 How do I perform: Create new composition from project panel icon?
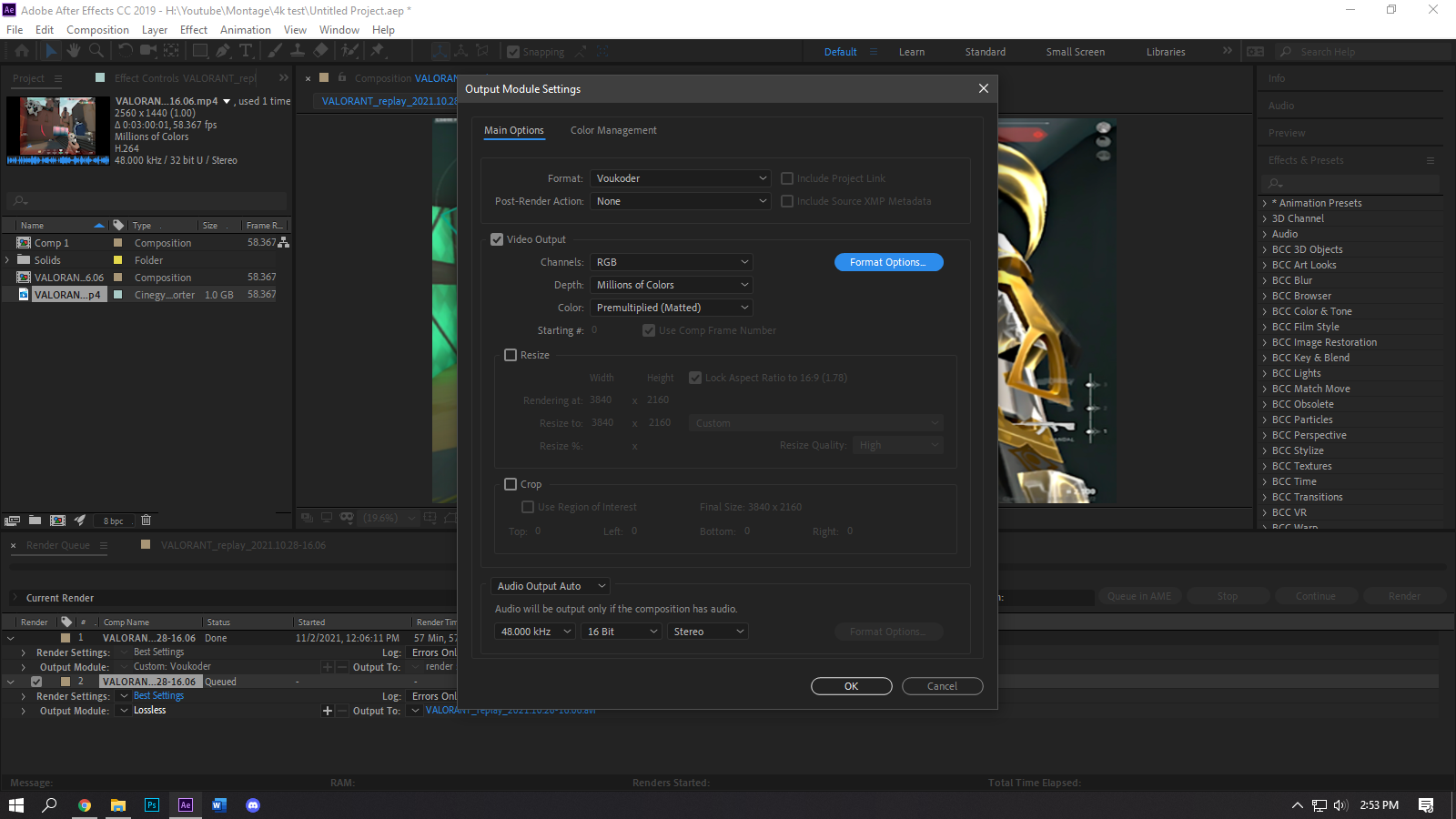[x=57, y=521]
